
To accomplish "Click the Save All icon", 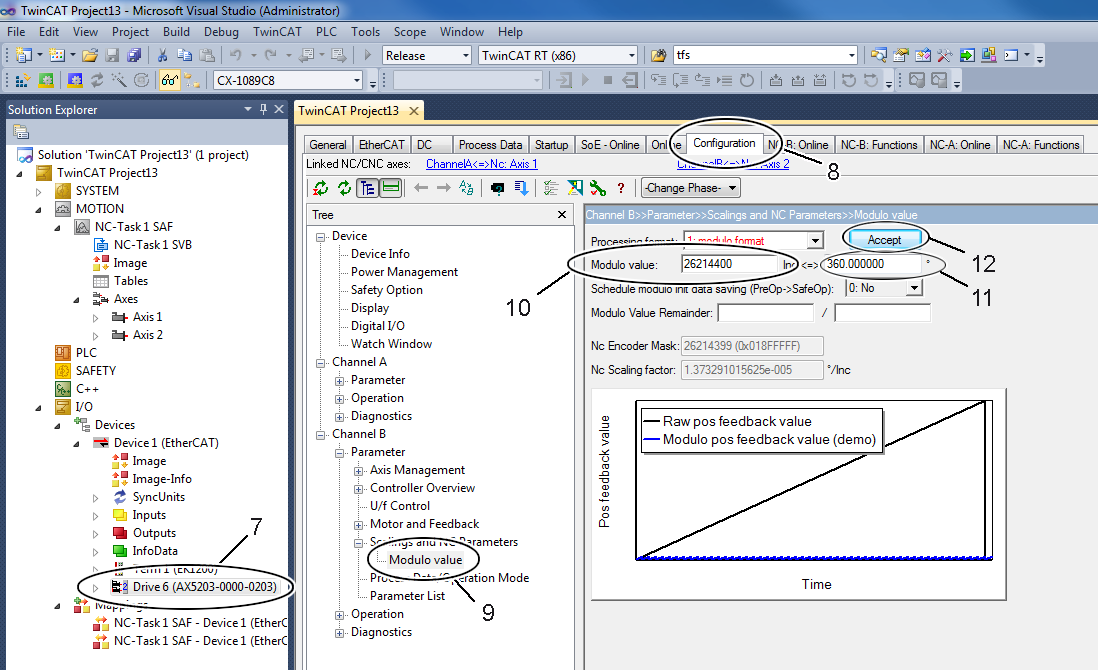I will 134,55.
